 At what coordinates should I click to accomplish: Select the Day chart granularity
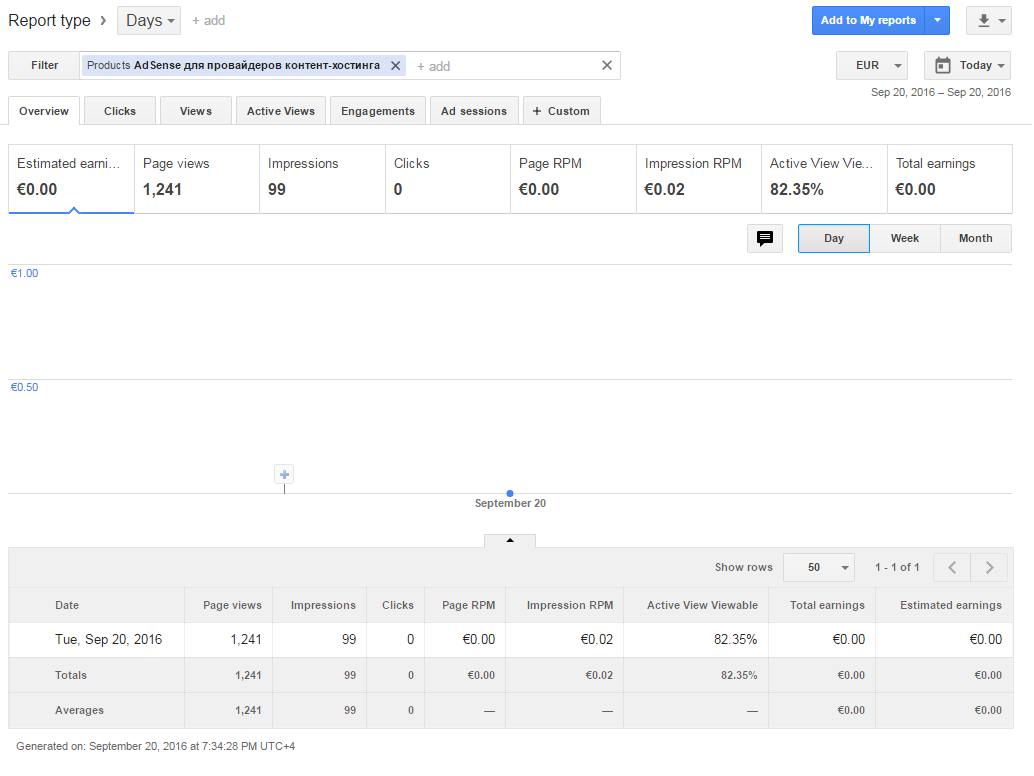[x=834, y=238]
